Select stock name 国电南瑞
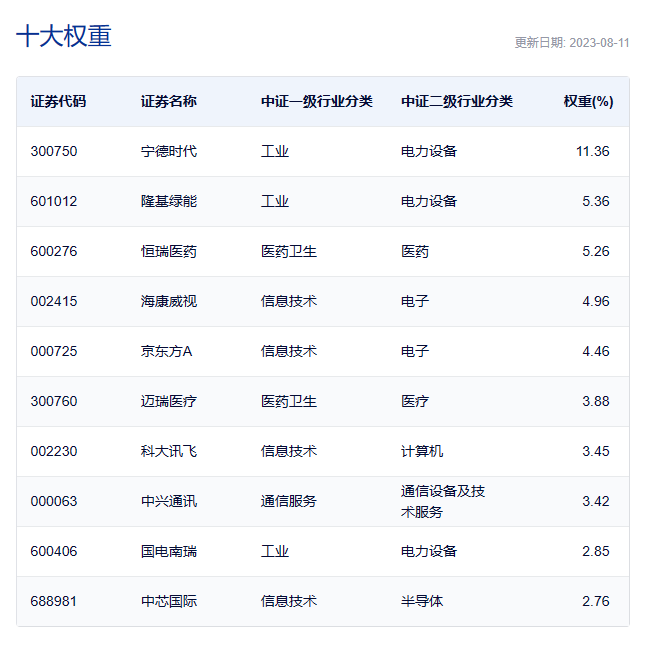 point(169,551)
